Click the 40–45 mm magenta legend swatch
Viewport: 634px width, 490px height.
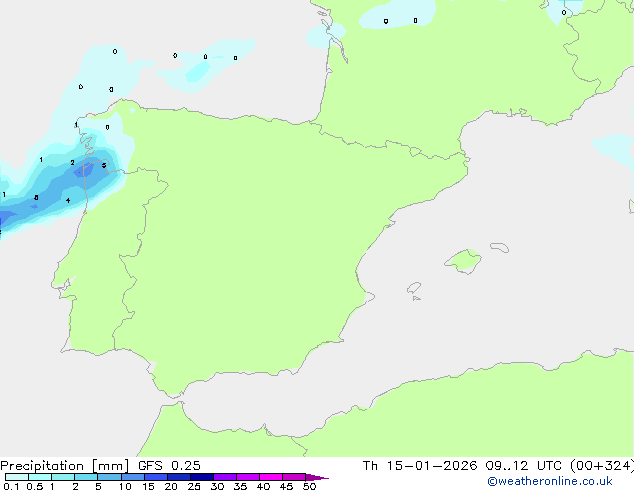(x=271, y=477)
